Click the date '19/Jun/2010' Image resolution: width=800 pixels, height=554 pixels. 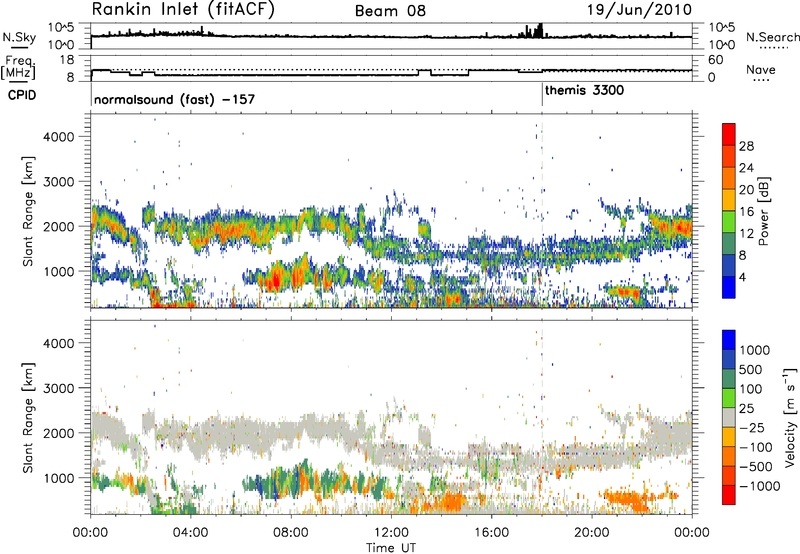point(639,9)
